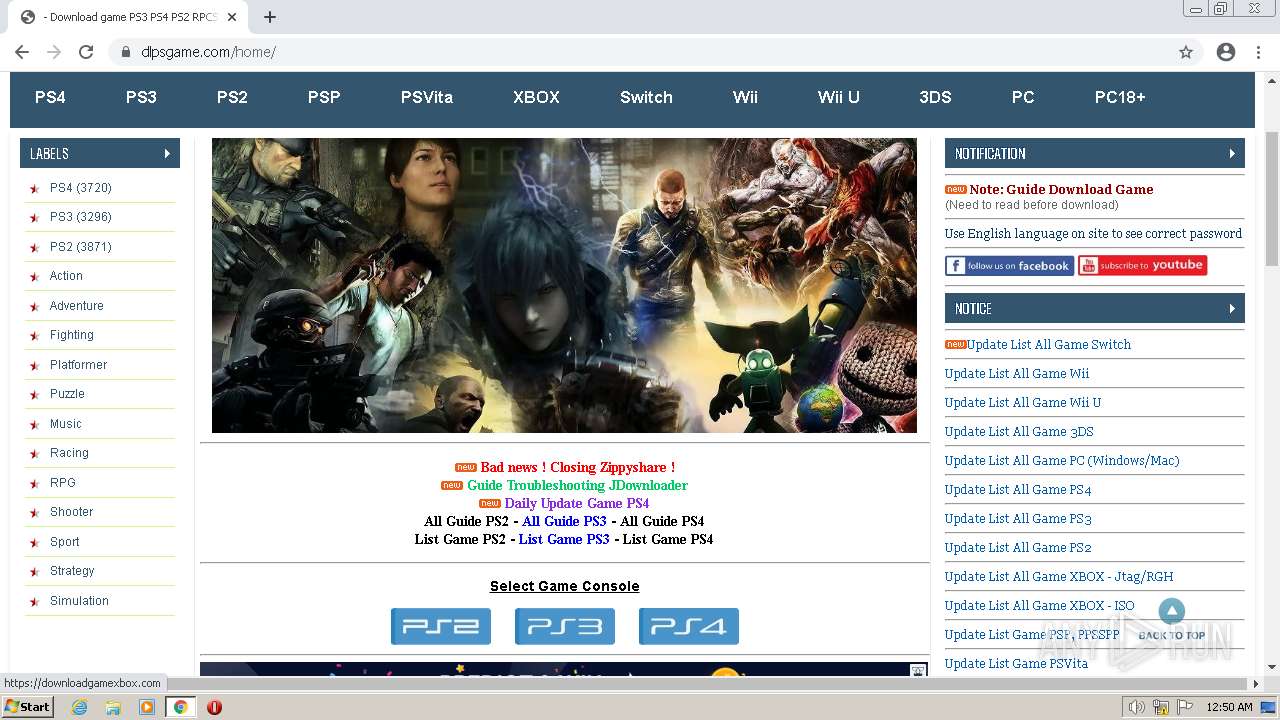Open the Windows Start button
1280x720 pixels.
tap(28, 707)
